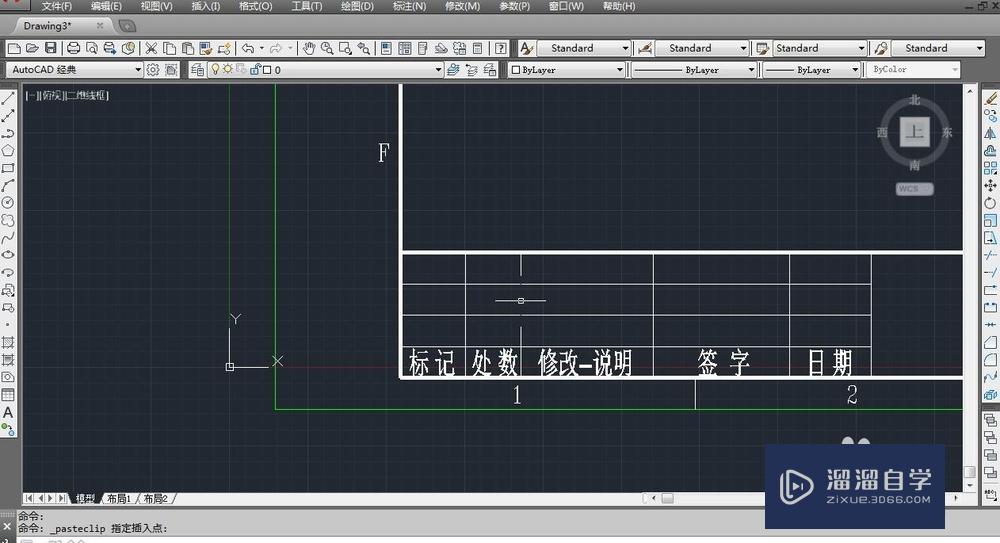Click the WCS button under ViewCube
The image size is (1000, 543).
(x=914, y=189)
